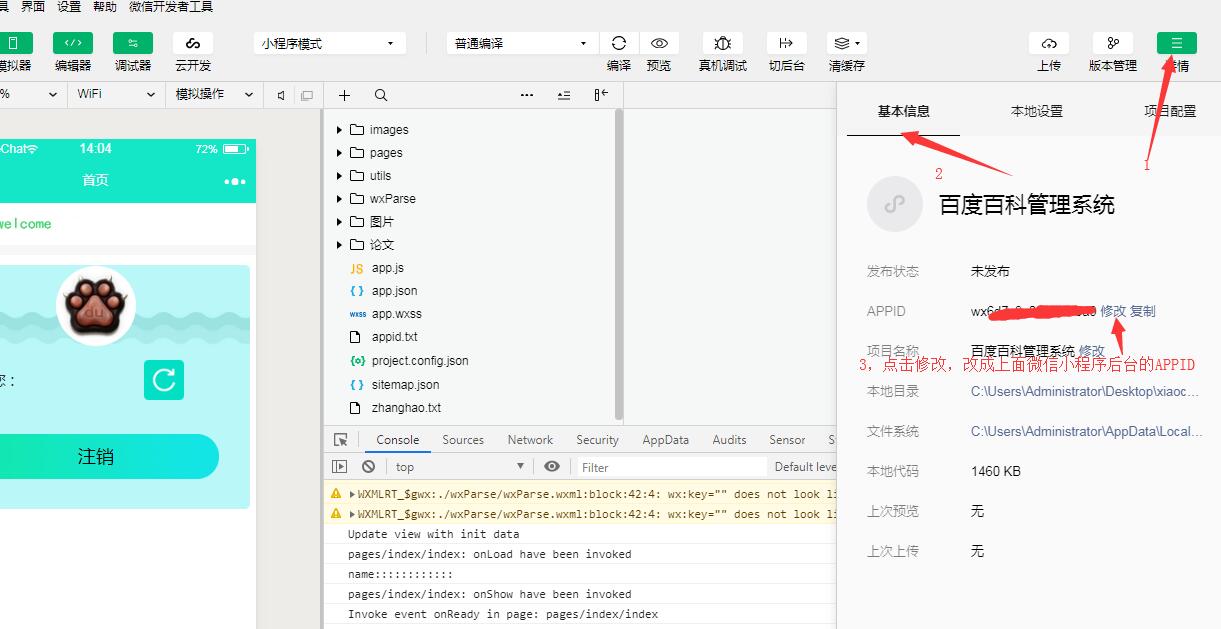Click the console live expression eye icon
The width and height of the screenshot is (1221, 629).
(552, 467)
